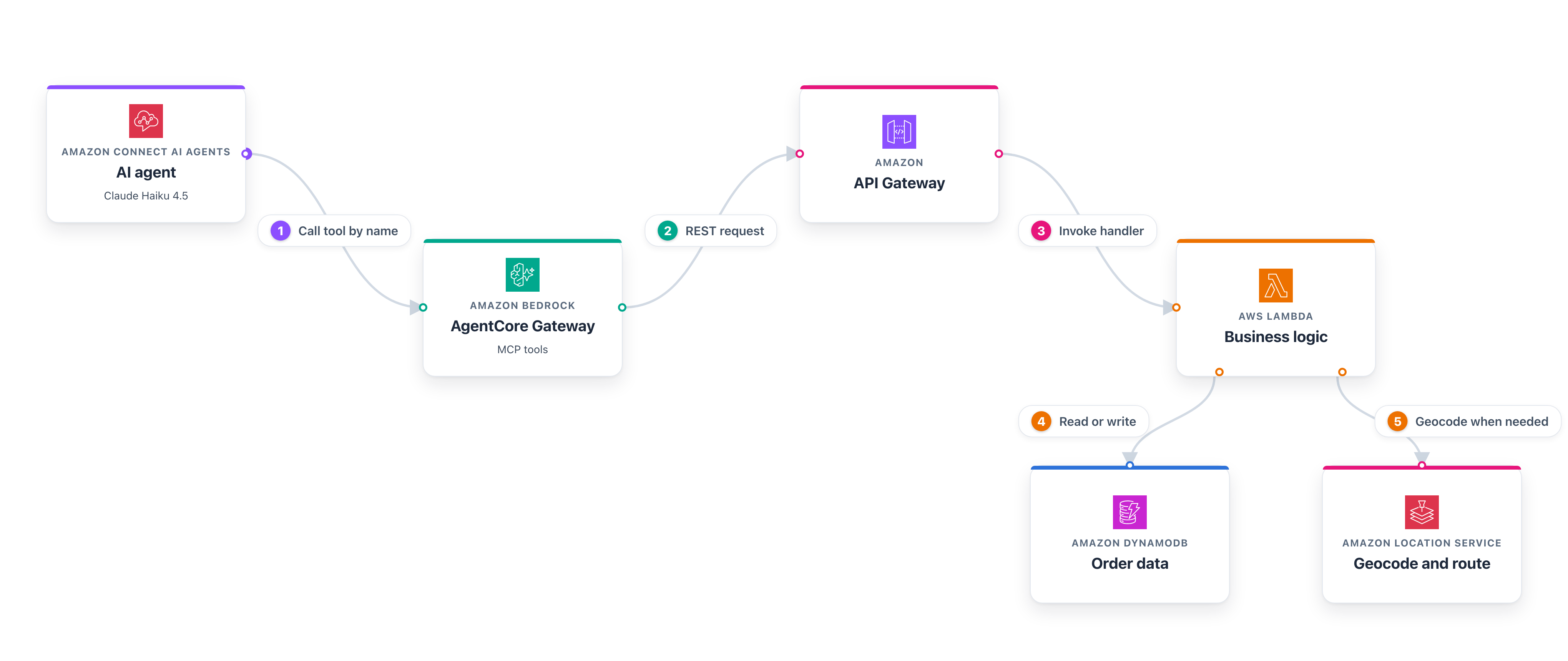Viewport: 1568px width, 661px height.
Task: Select the 'API Gateway' node title
Action: 899,183
